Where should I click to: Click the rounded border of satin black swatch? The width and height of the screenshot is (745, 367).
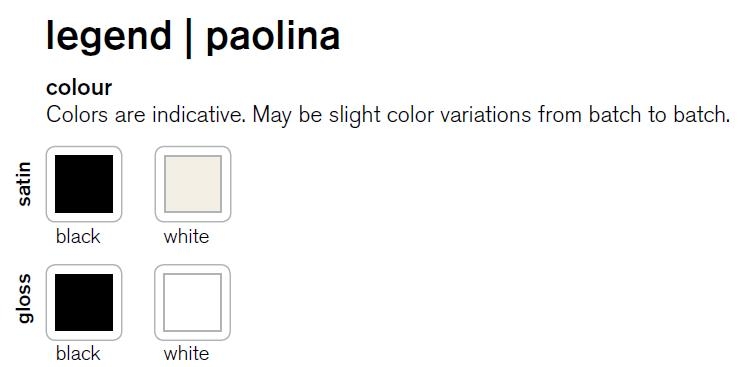point(84,147)
